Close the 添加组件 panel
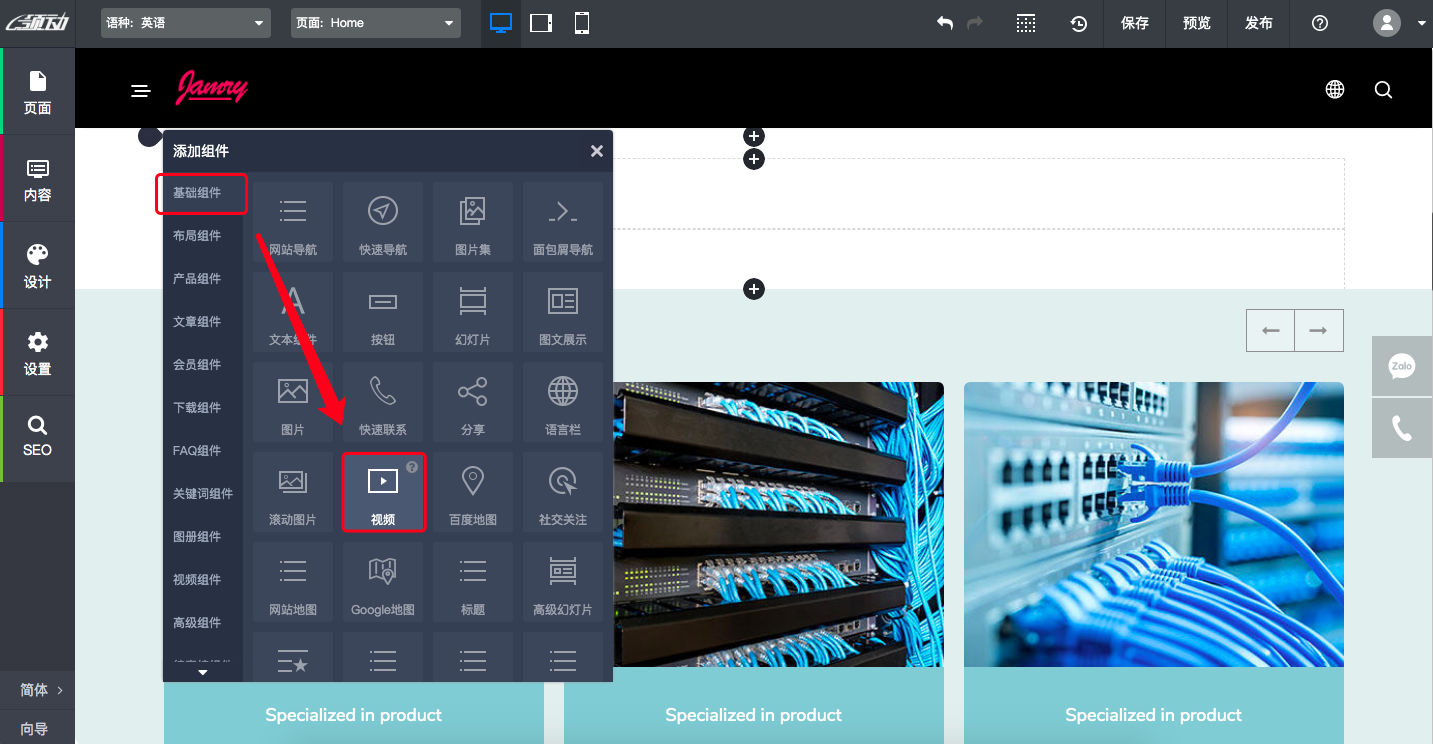This screenshot has height=744, width=1433. click(597, 151)
